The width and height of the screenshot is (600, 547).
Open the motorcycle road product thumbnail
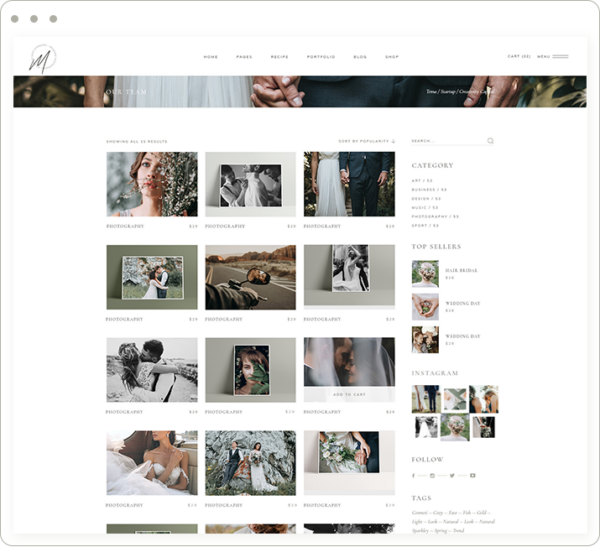tap(250, 277)
